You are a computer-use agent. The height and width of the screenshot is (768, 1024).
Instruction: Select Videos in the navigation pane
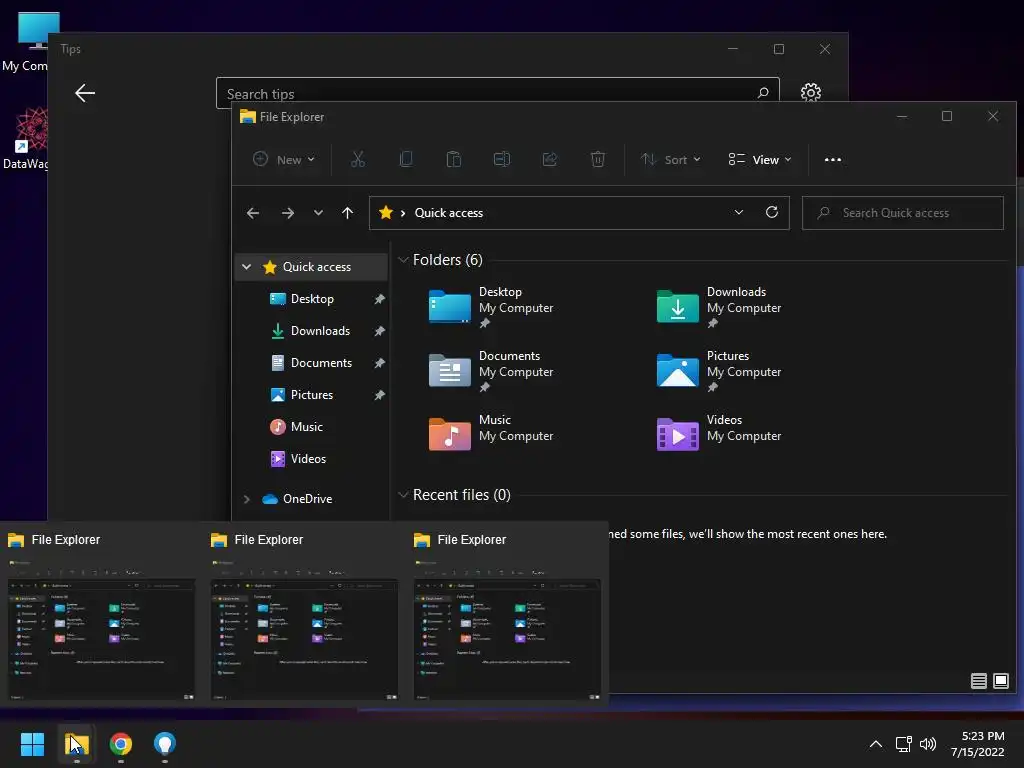click(308, 458)
